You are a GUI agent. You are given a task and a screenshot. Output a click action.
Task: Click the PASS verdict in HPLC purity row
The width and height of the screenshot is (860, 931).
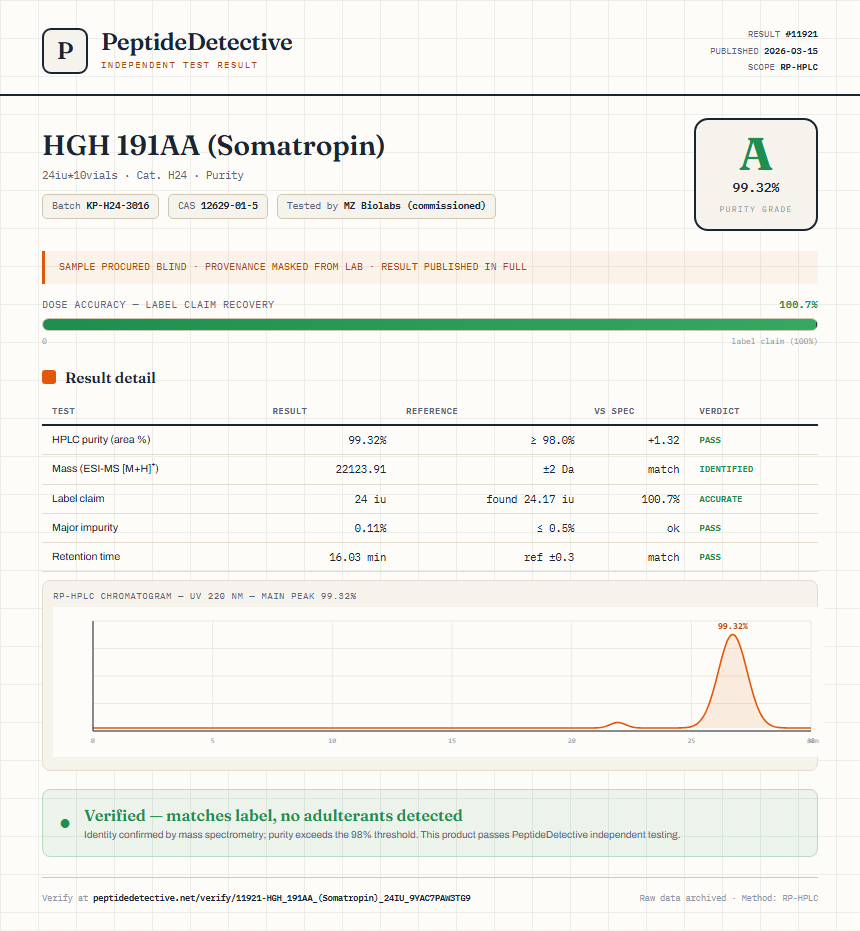(710, 440)
